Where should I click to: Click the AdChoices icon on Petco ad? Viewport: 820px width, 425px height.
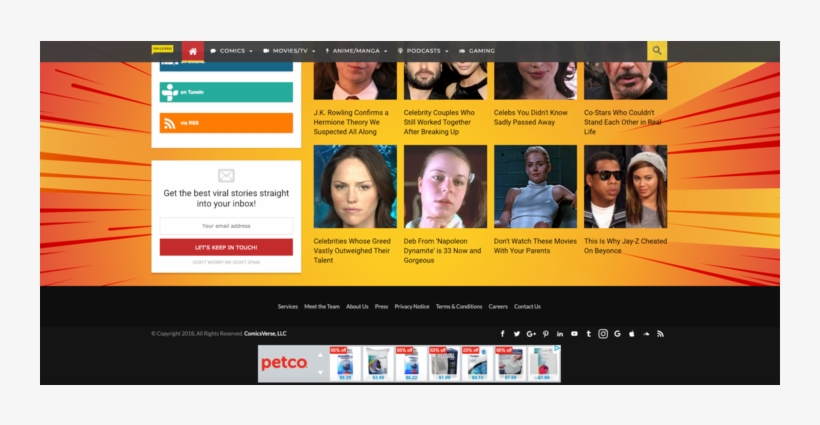[557, 348]
